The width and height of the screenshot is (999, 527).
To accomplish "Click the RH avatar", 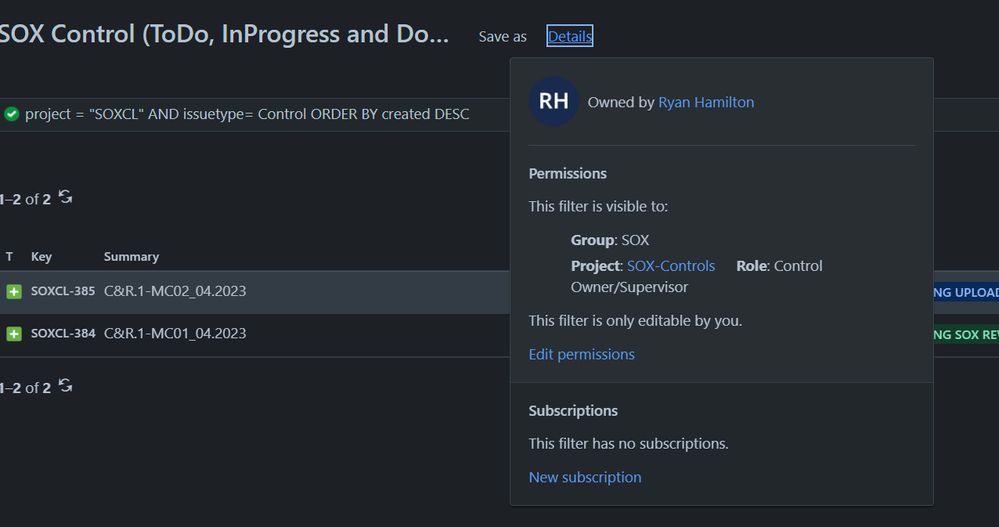I will tap(553, 101).
